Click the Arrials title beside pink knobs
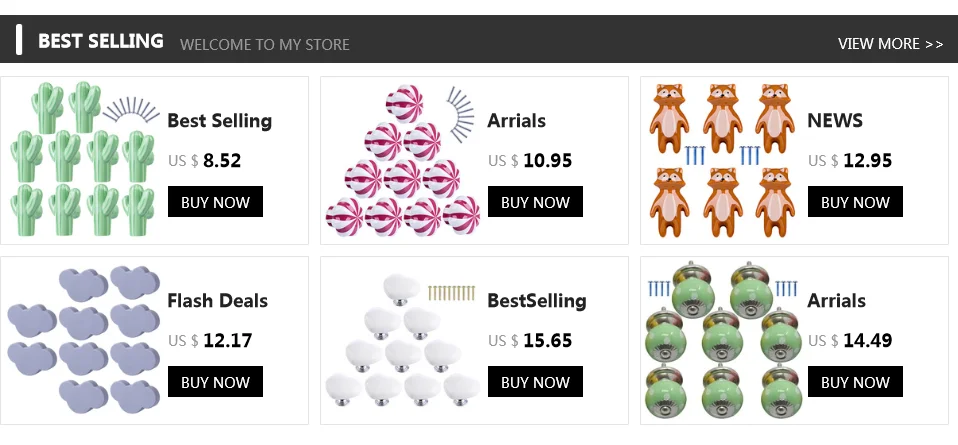The width and height of the screenshot is (958, 445). [516, 120]
